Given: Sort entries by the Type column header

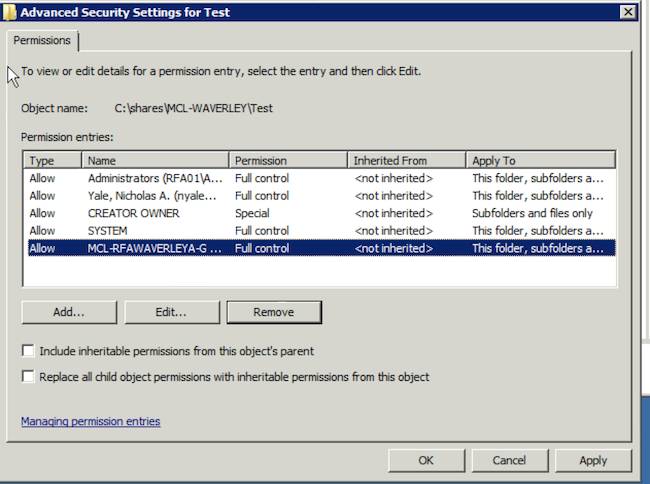Looking at the screenshot, I should (x=53, y=160).
